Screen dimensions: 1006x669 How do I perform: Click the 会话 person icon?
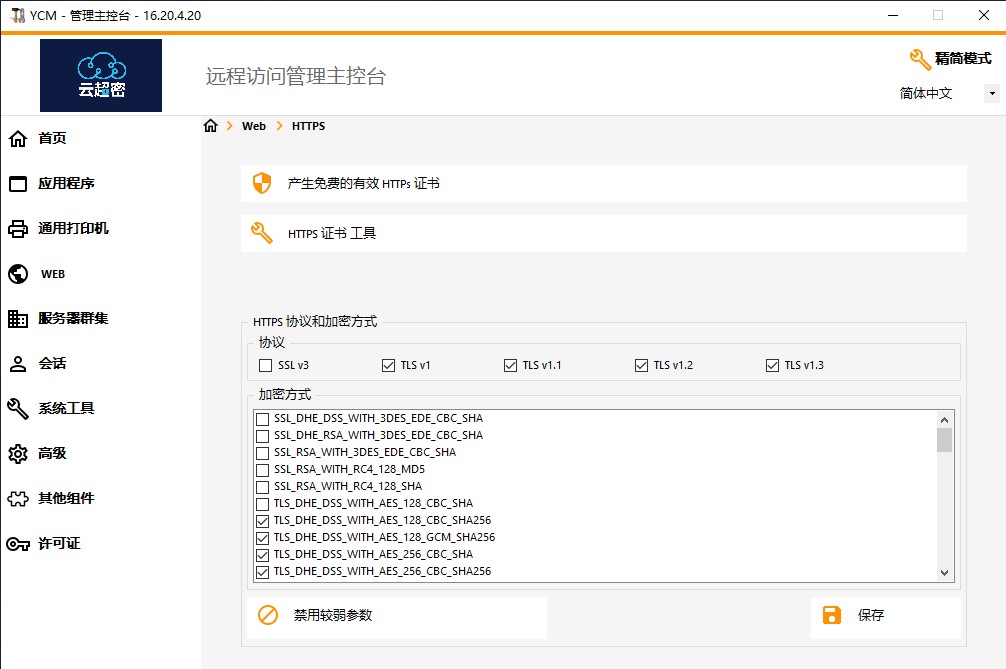pos(18,364)
